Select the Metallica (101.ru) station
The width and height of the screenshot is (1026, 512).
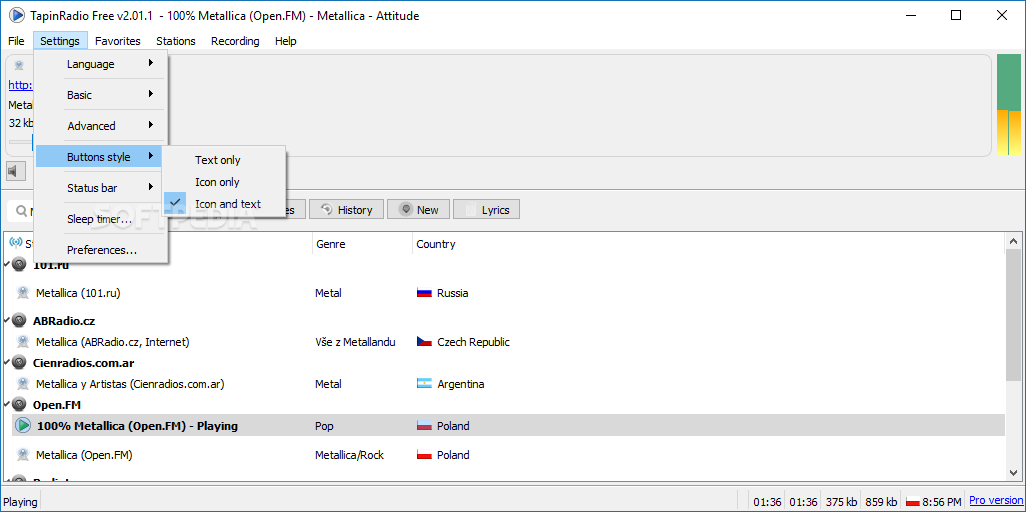pyautogui.click(x=78, y=293)
